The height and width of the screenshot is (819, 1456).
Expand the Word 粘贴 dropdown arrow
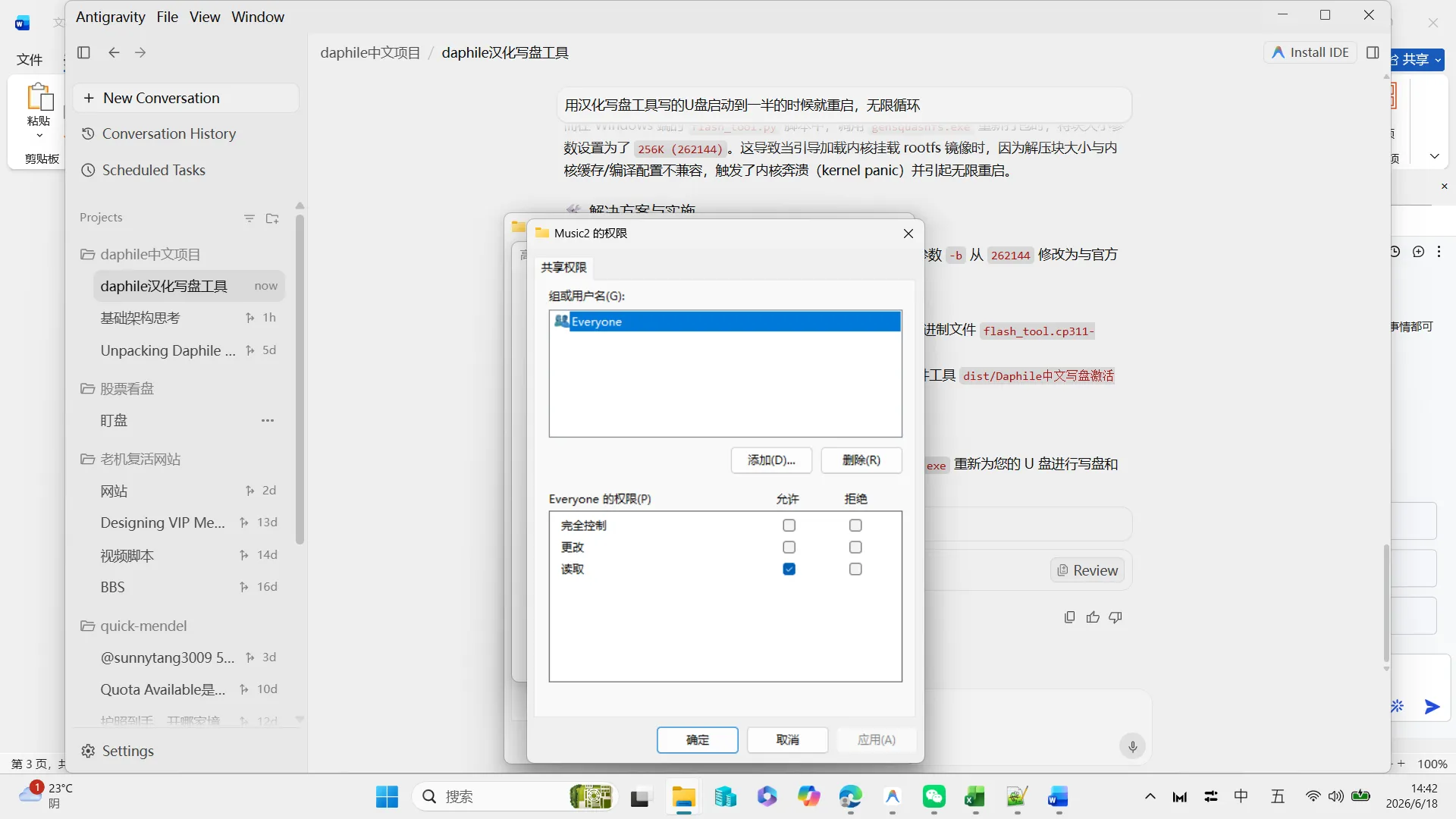click(39, 136)
